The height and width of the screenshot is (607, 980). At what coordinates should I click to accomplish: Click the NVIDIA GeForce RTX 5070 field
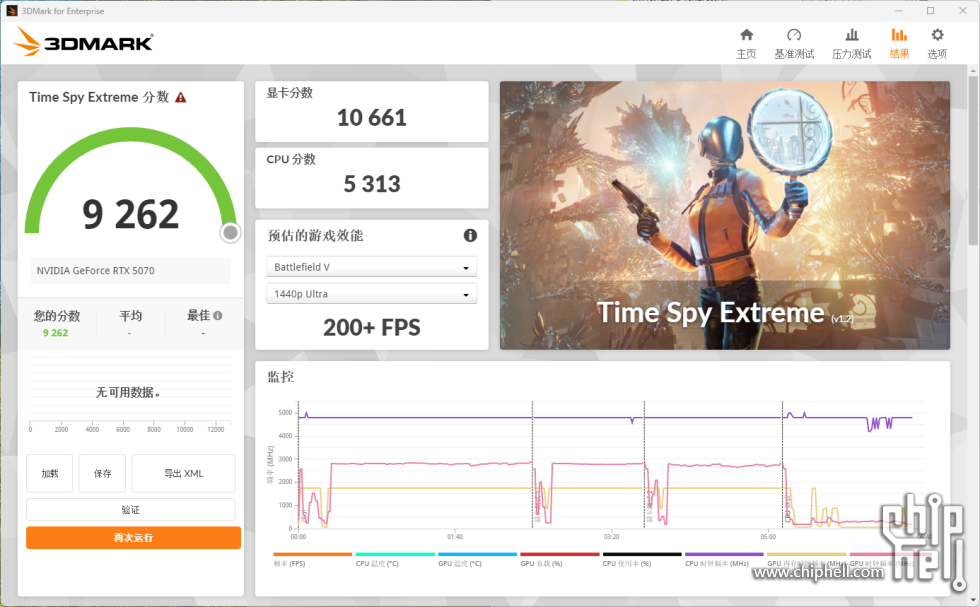click(131, 271)
